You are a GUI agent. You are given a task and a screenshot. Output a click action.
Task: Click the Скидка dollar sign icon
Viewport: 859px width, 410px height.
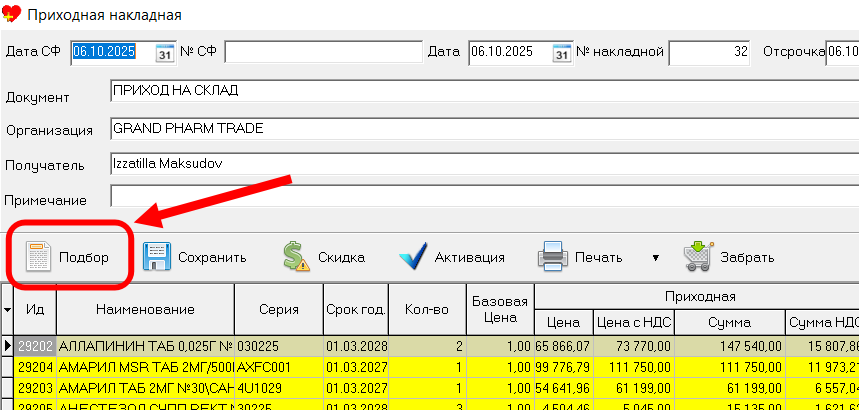[x=296, y=257]
